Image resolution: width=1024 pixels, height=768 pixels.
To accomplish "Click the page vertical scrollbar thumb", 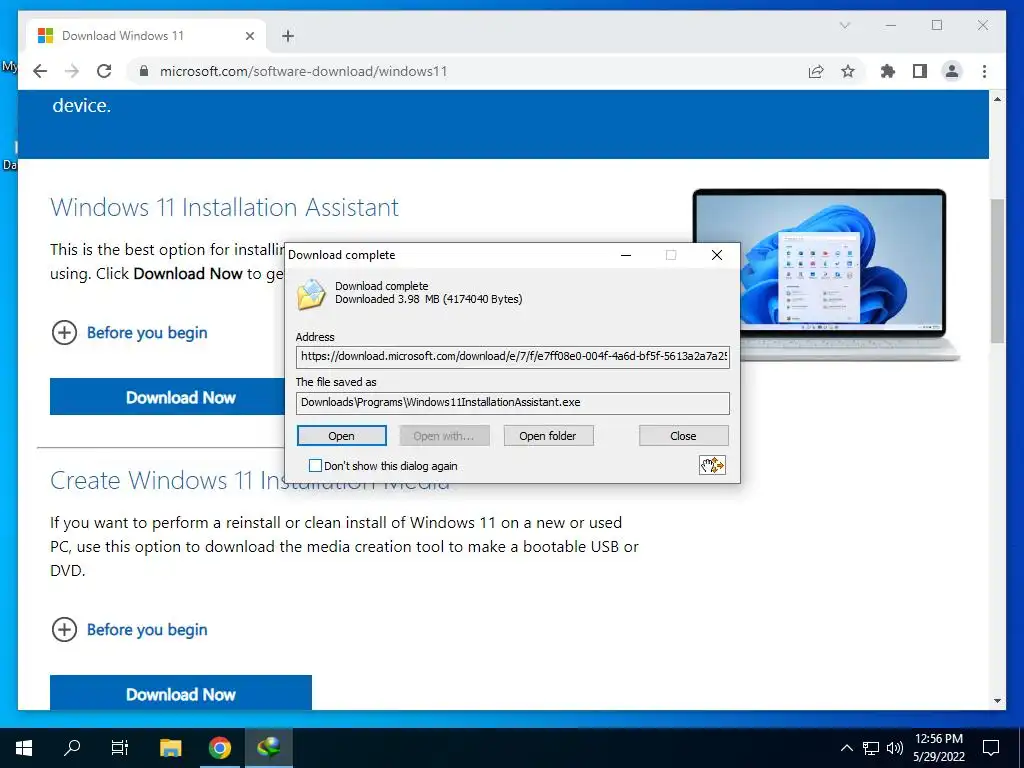I will tap(997, 271).
